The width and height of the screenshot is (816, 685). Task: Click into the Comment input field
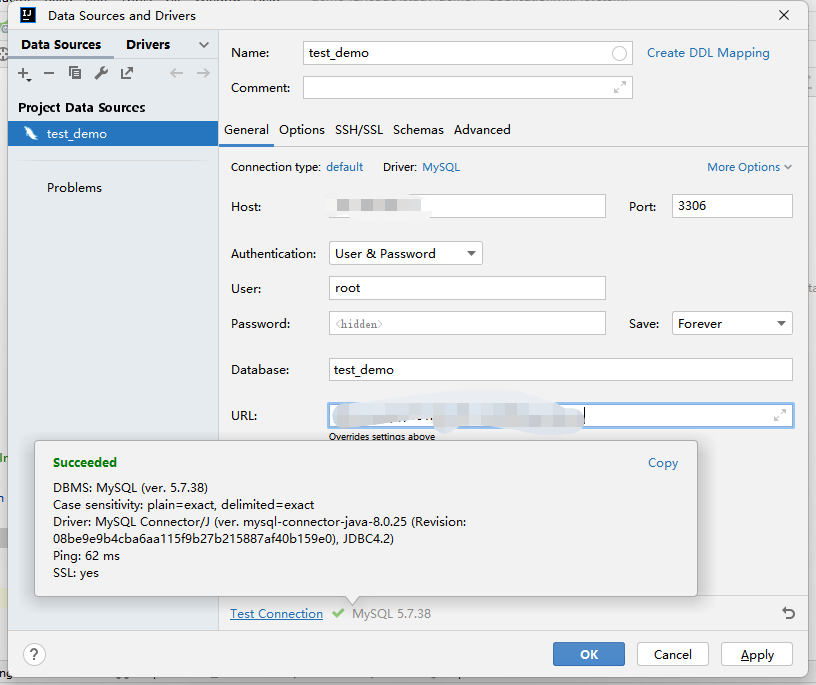pos(467,87)
